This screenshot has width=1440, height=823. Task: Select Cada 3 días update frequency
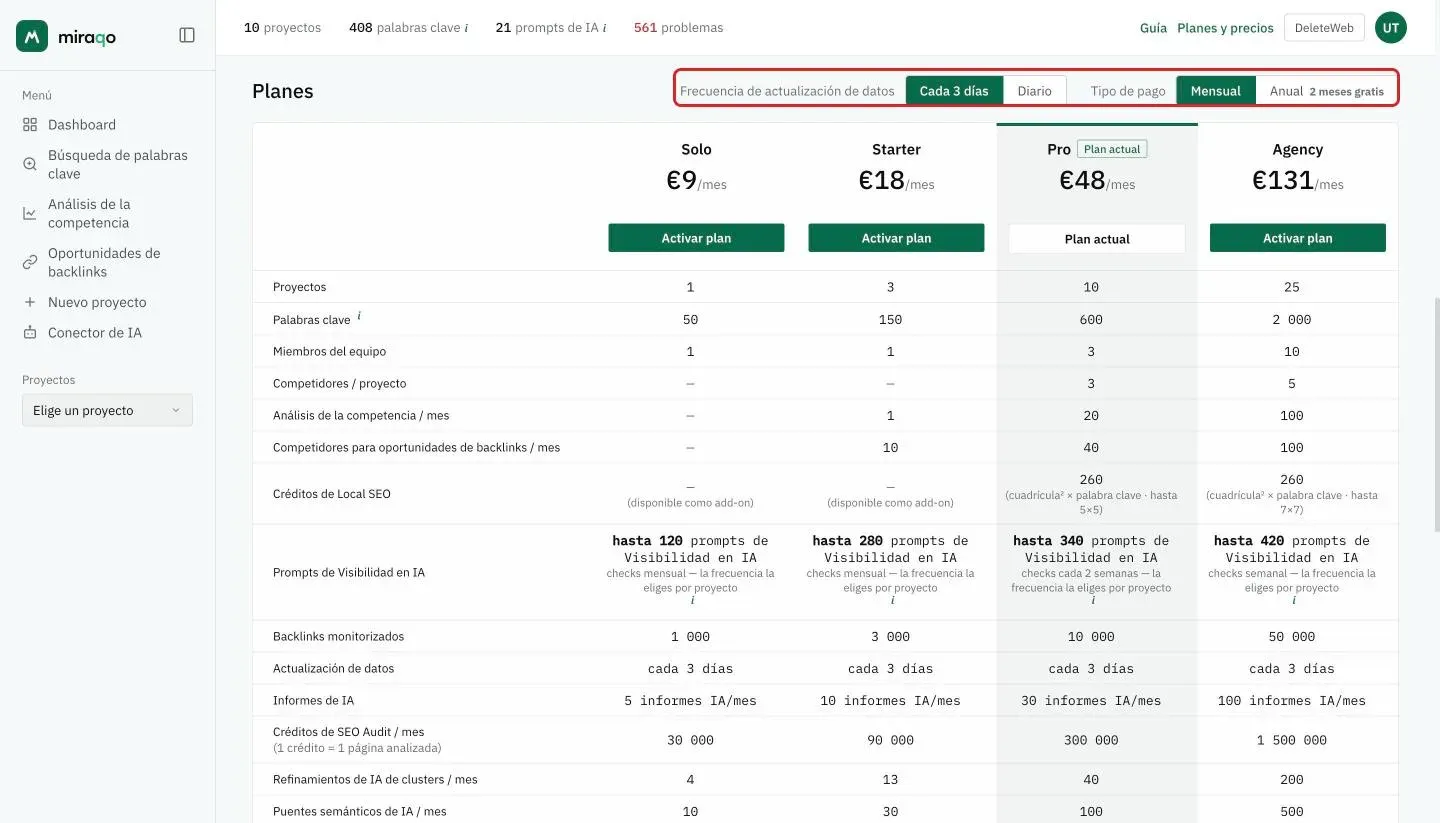tap(954, 90)
